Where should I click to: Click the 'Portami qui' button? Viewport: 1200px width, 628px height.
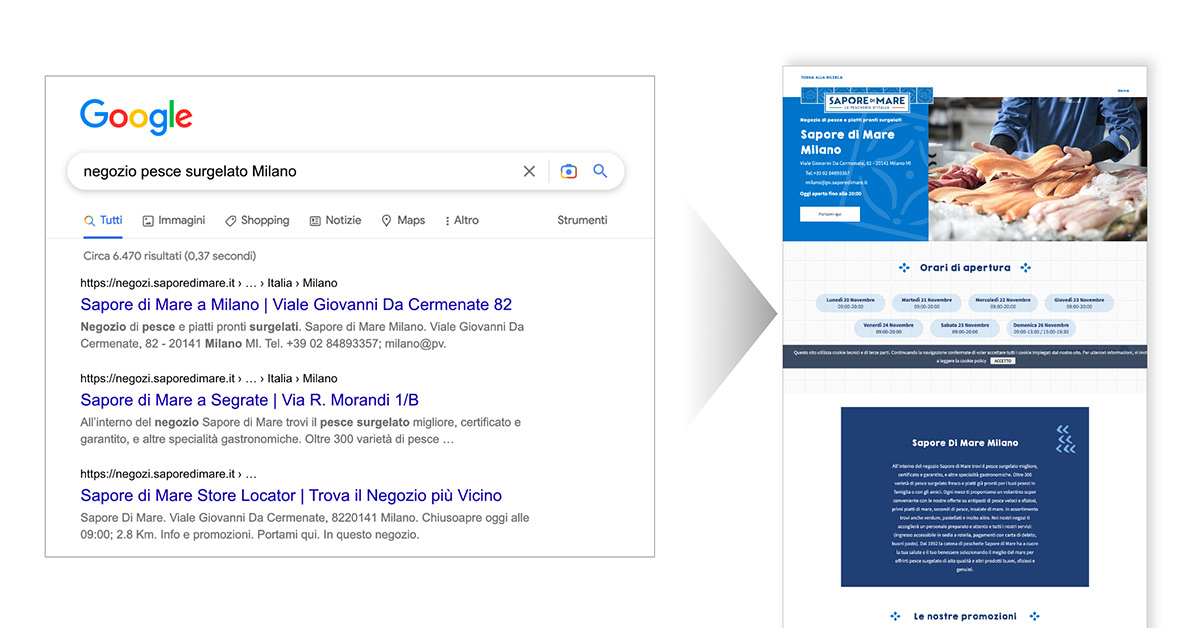pos(830,214)
